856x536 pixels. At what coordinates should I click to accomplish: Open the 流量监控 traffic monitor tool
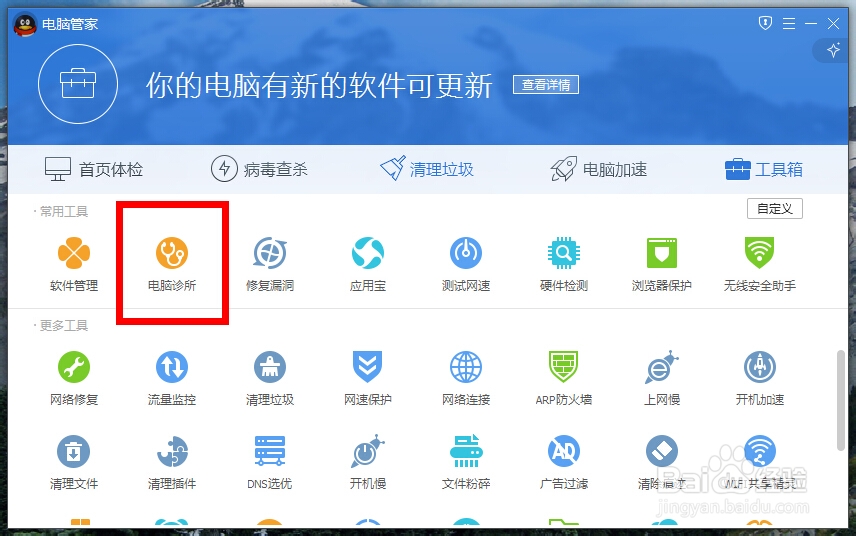(172, 378)
